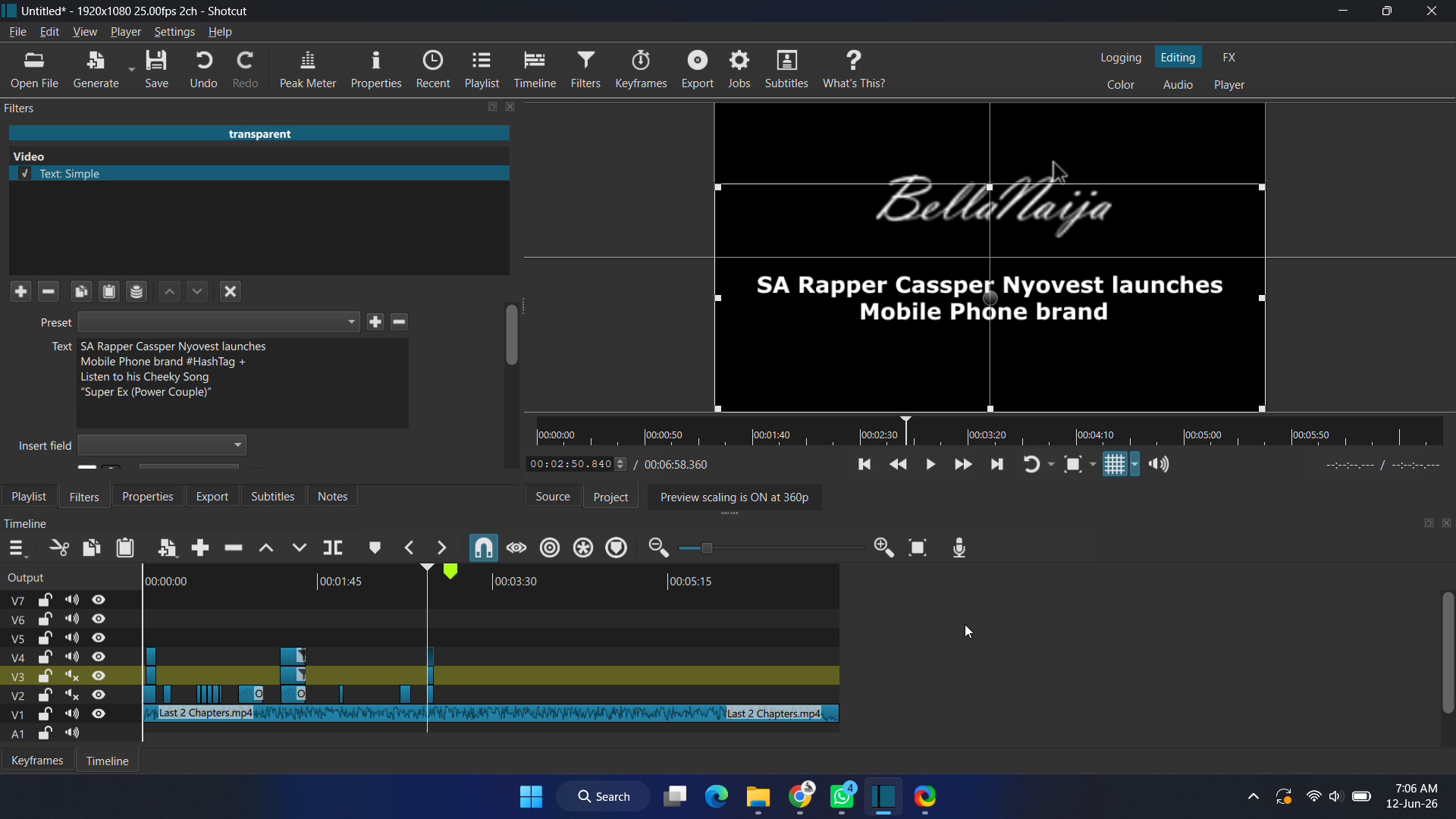Screen dimensions: 1456x819
Task: Undo the last action
Action: (x=203, y=70)
